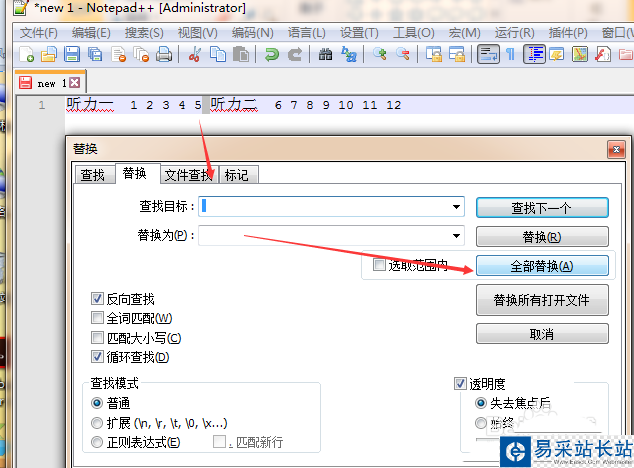Screen dimensions: 634x468
Task: Open the 插件(P) menu
Action: coord(568,33)
